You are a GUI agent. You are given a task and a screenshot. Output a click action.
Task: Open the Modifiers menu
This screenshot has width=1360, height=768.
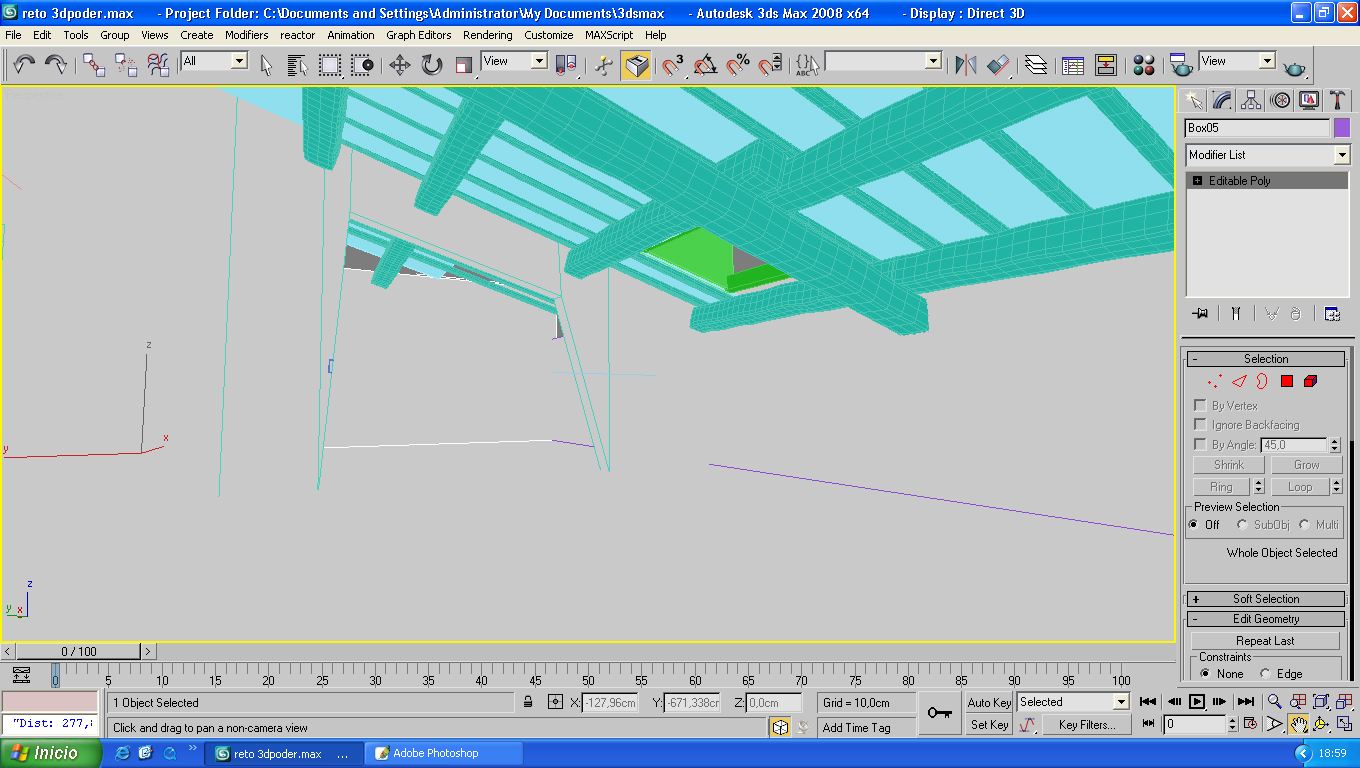click(x=246, y=35)
